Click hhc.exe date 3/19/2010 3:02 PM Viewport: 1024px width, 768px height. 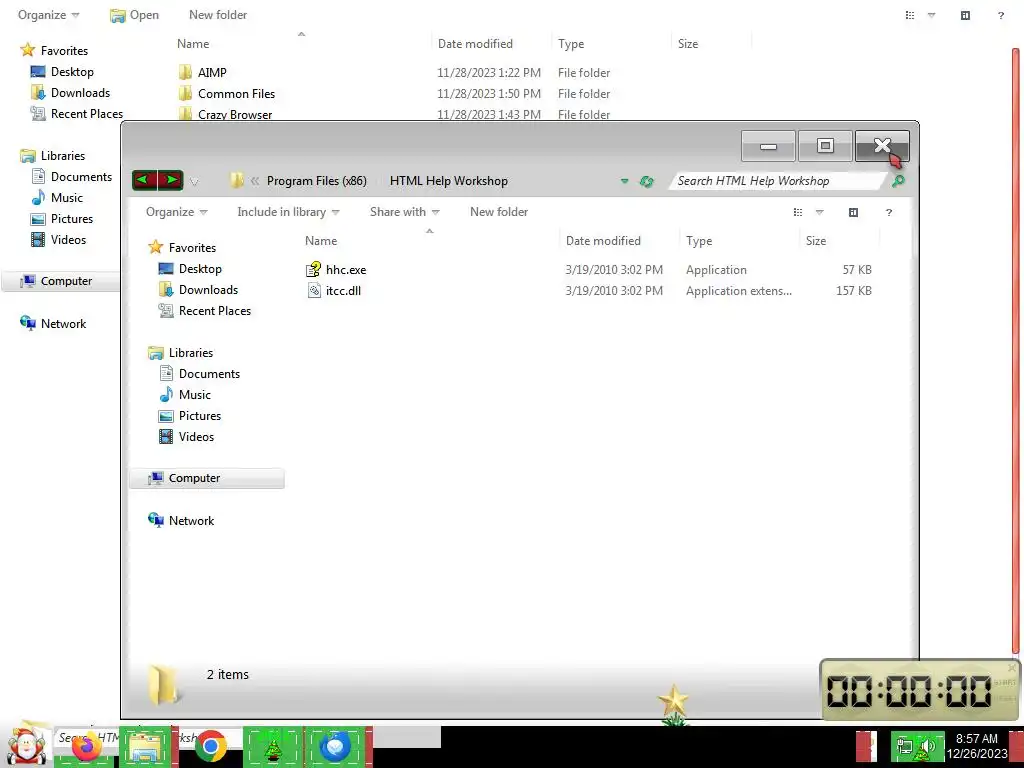pyautogui.click(x=614, y=270)
